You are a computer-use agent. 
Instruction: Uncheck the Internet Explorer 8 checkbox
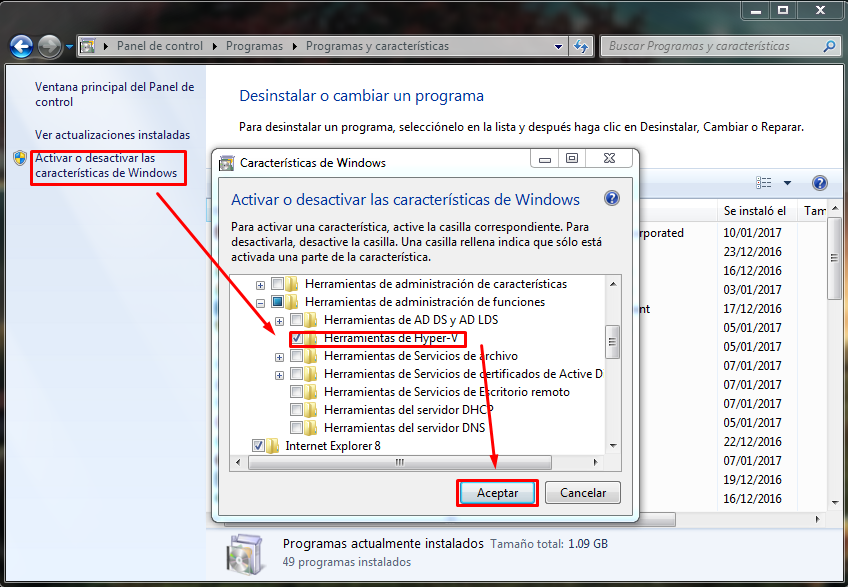258,446
